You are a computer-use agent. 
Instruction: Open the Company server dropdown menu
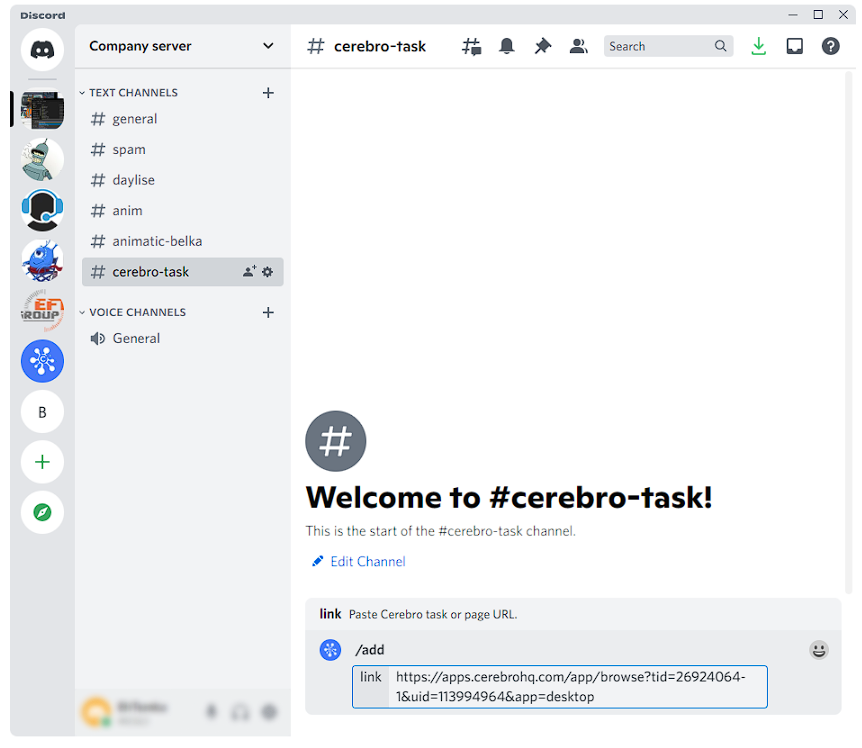click(x=268, y=46)
